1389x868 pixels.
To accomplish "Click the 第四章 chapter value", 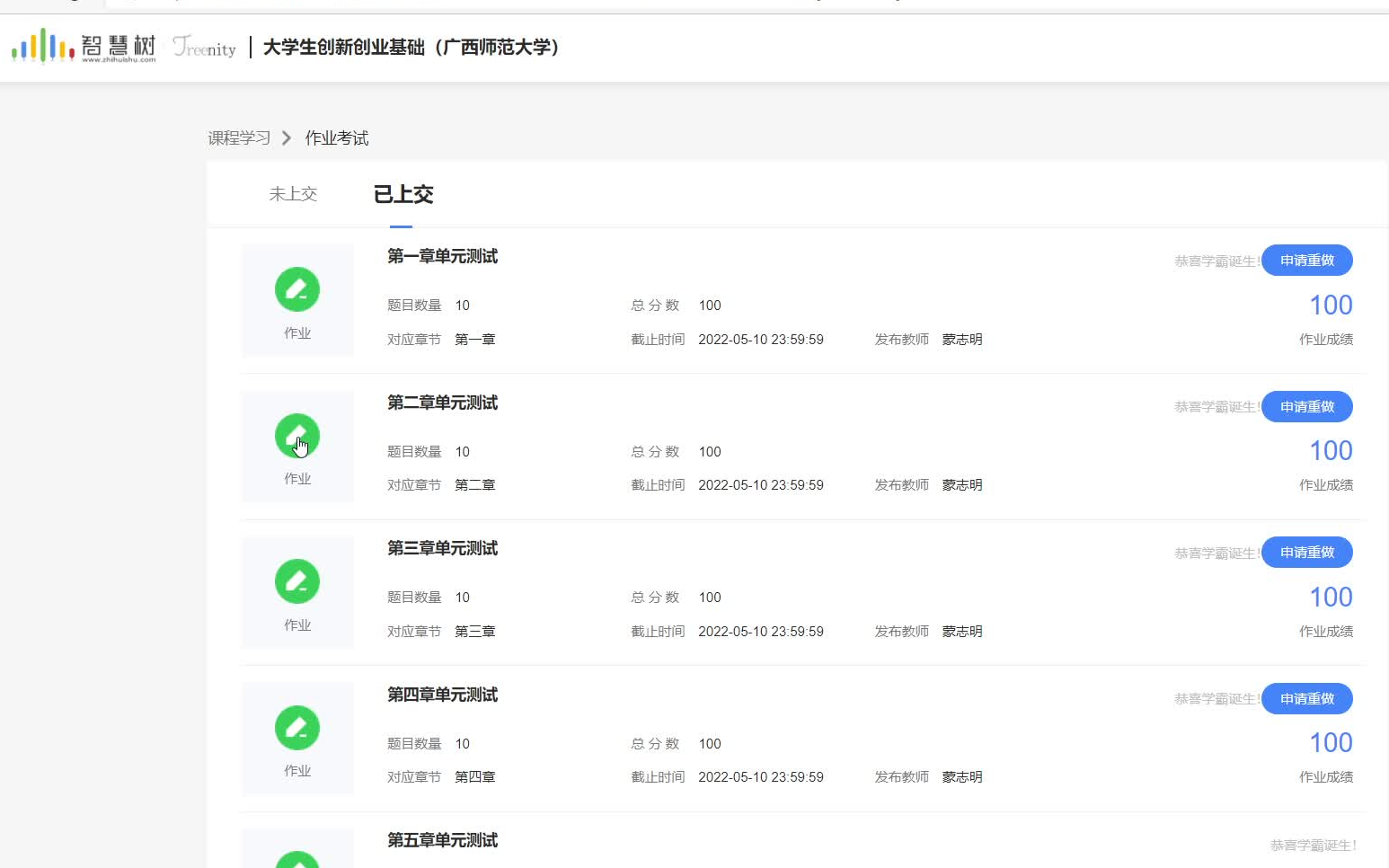I will click(474, 777).
